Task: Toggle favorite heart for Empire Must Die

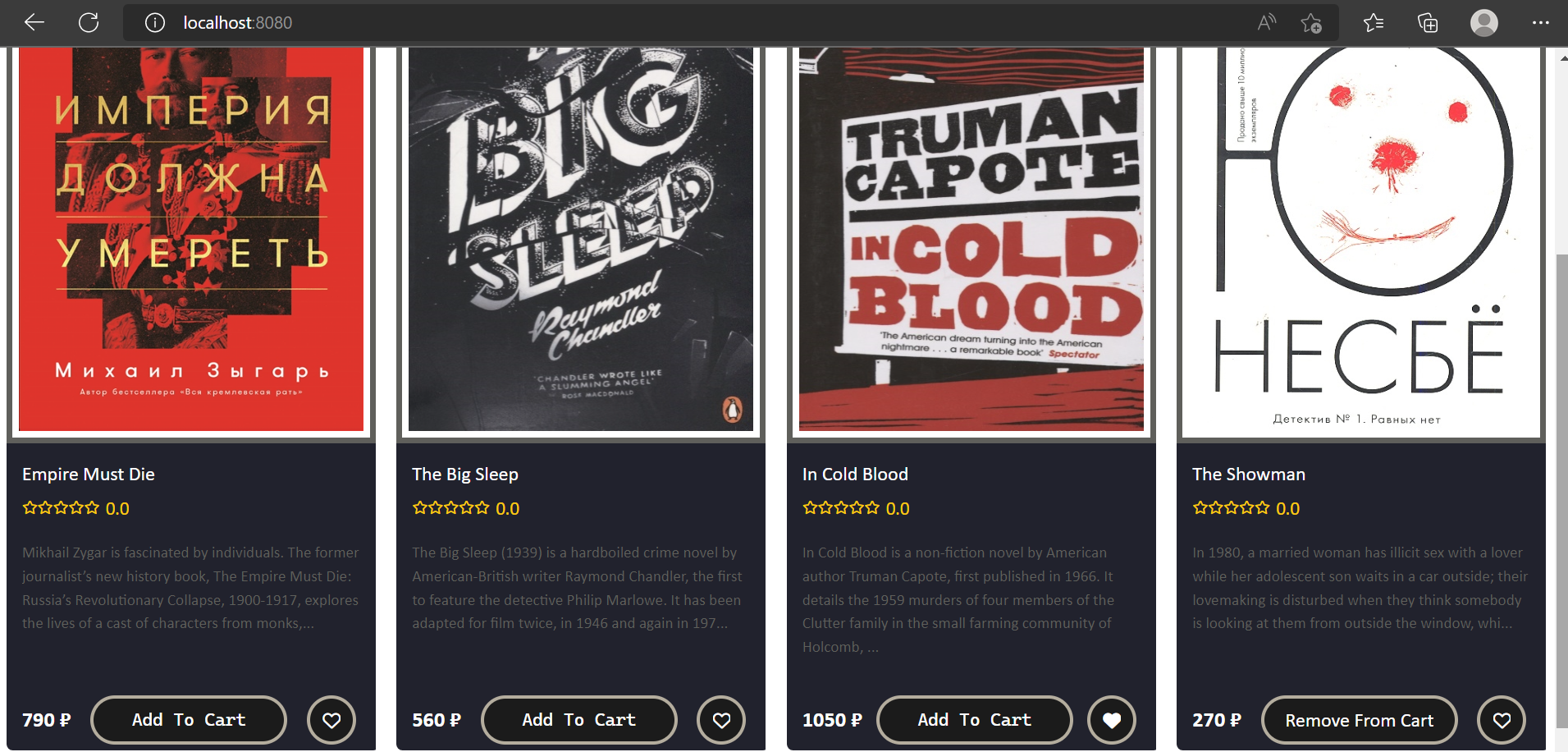Action: tap(331, 720)
